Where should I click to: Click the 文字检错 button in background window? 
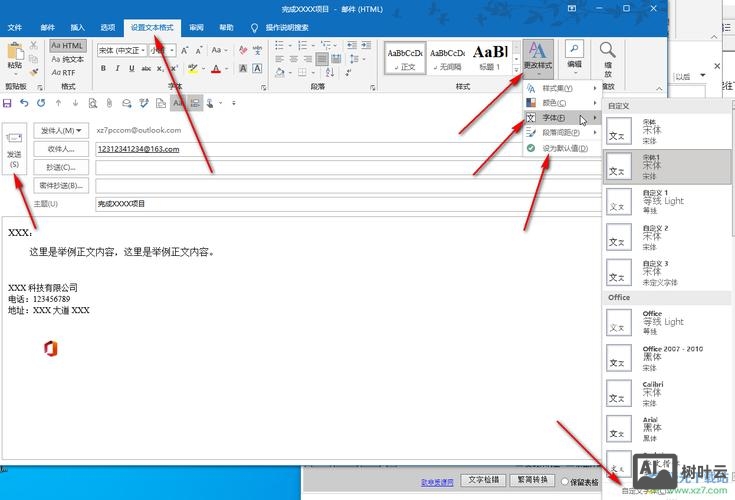484,480
